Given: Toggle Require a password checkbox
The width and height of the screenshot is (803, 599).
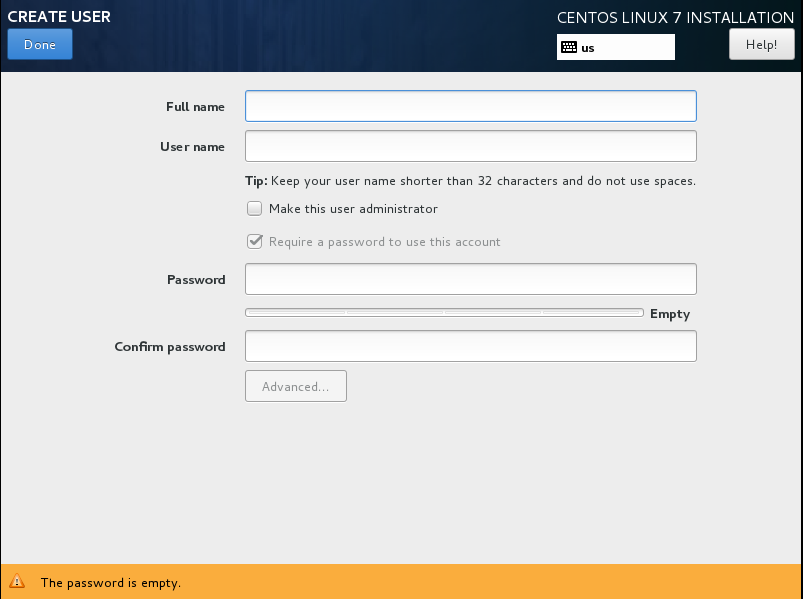Looking at the screenshot, I should tap(255, 241).
